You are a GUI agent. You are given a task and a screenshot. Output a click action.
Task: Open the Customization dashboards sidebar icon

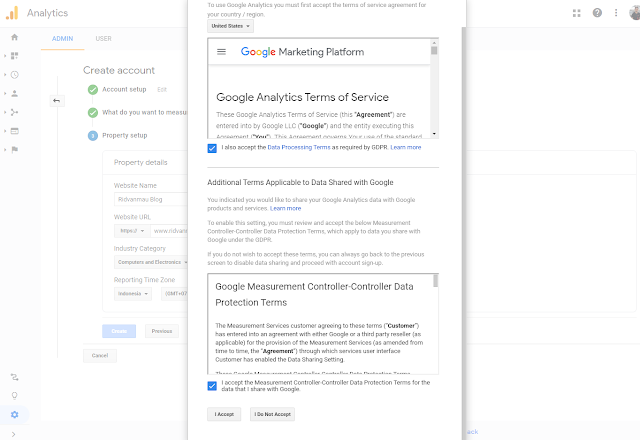click(x=15, y=56)
